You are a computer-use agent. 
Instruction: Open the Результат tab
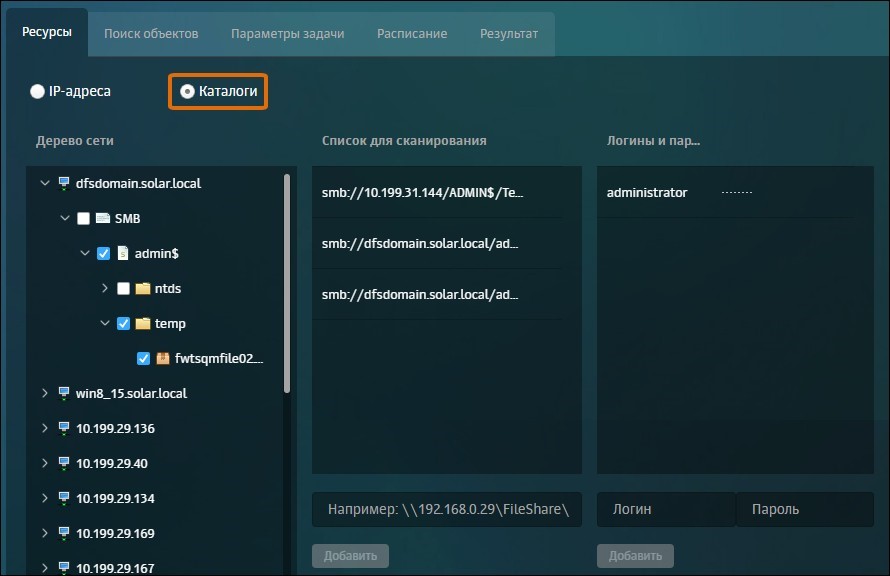pyautogui.click(x=509, y=34)
